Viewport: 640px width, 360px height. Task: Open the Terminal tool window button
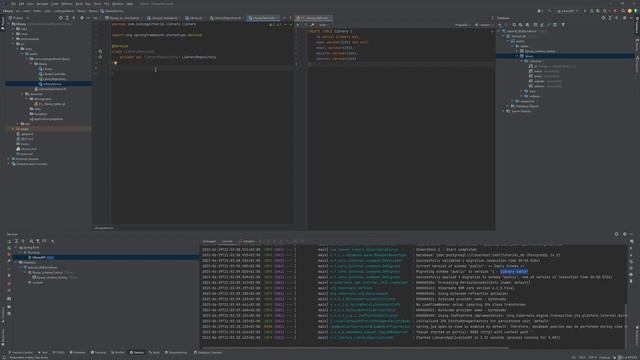(x=98, y=352)
